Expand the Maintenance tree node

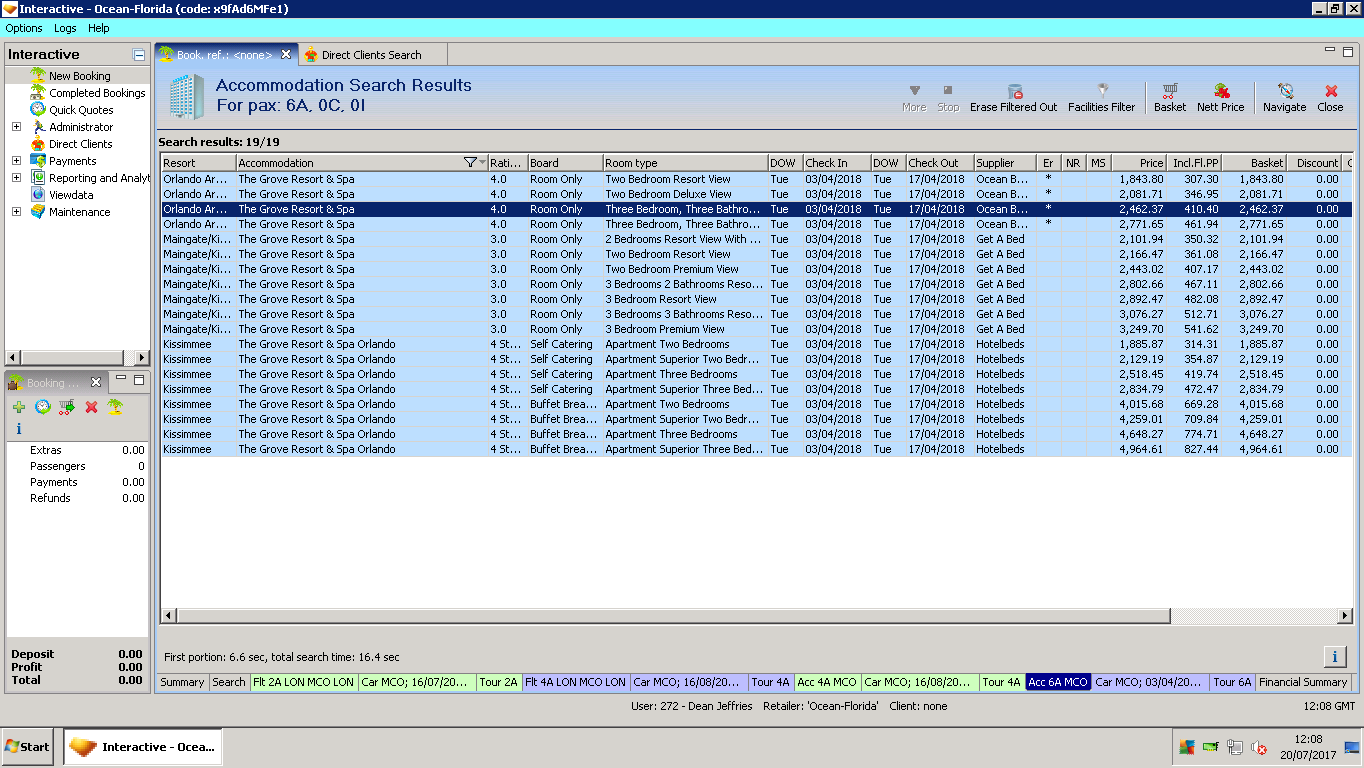[x=16, y=212]
